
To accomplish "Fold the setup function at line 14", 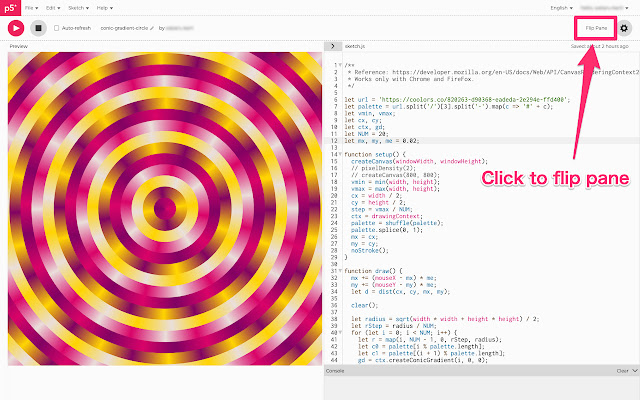I will tap(340, 154).
